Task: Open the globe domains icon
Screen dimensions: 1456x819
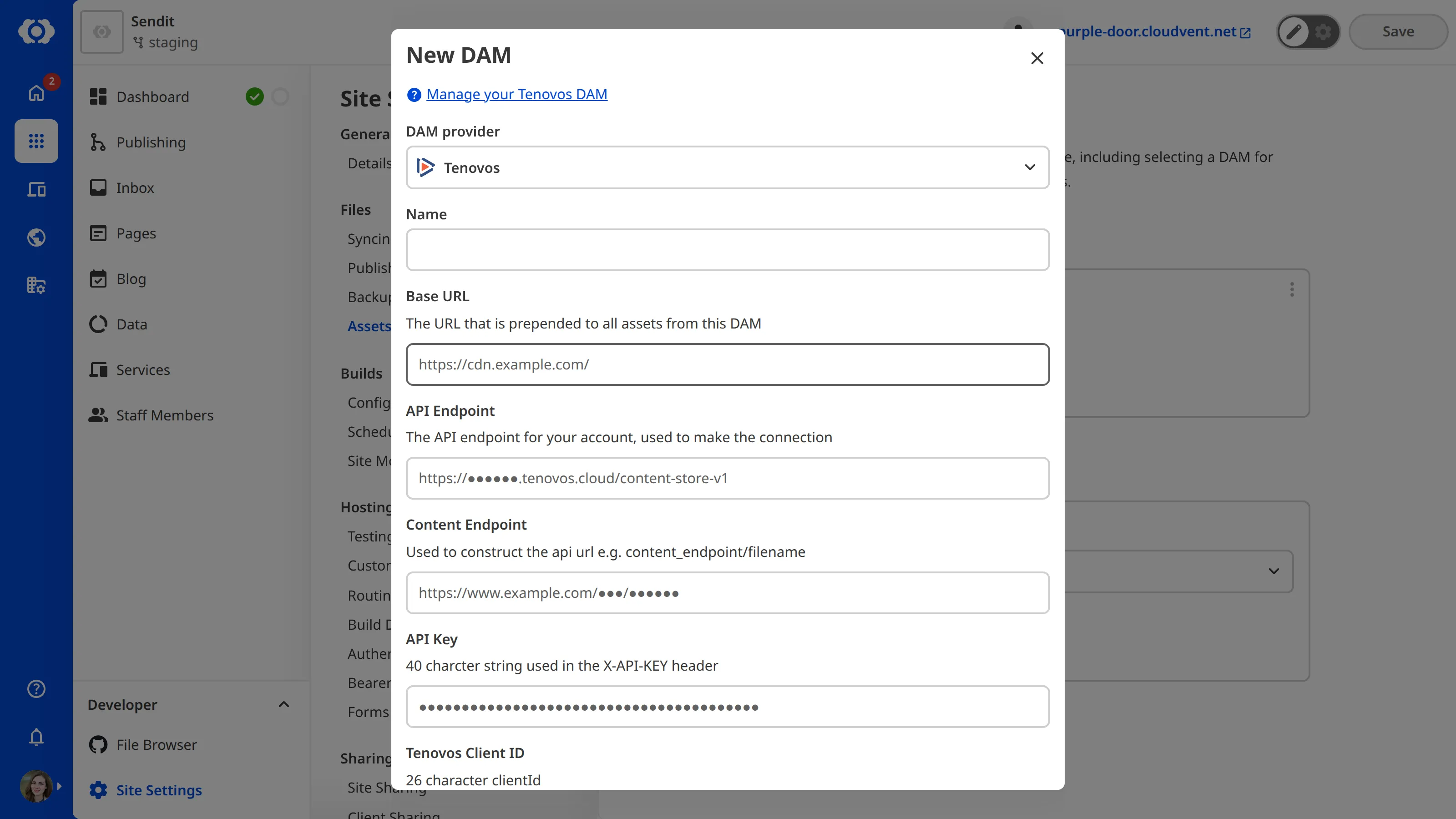Action: coord(36,238)
